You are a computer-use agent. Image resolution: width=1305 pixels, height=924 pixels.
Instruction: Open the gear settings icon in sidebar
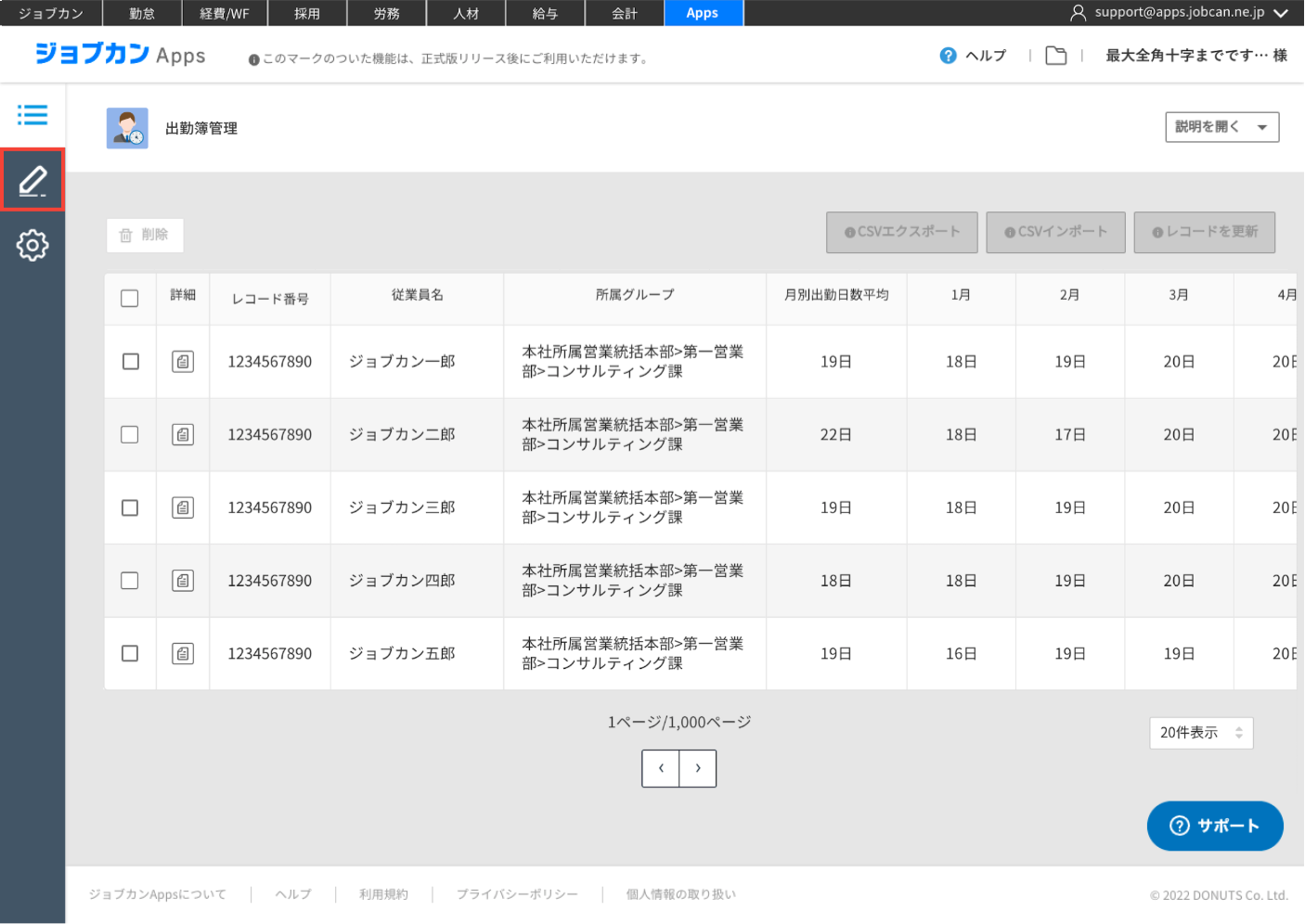pos(32,245)
